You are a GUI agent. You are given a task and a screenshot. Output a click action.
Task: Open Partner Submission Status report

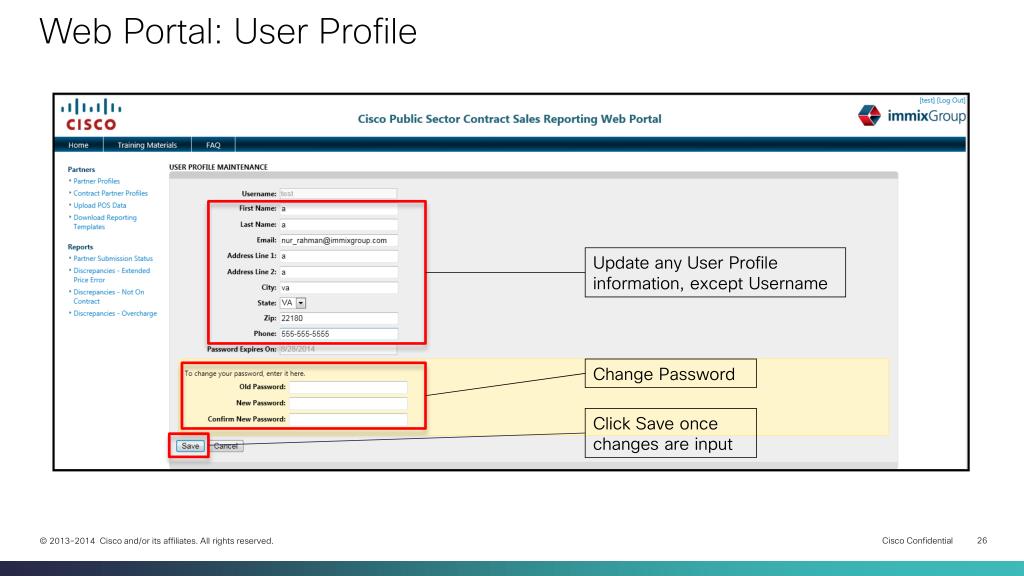click(x=112, y=259)
